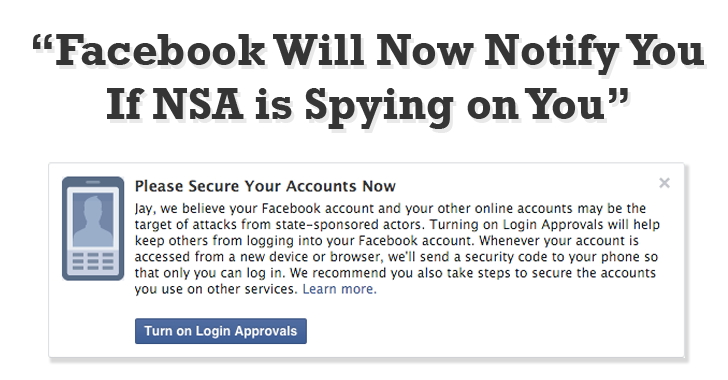Select the 'Please Secure Your Accounts Now' heading
Viewport: 728px width, 380px height.
265,186
